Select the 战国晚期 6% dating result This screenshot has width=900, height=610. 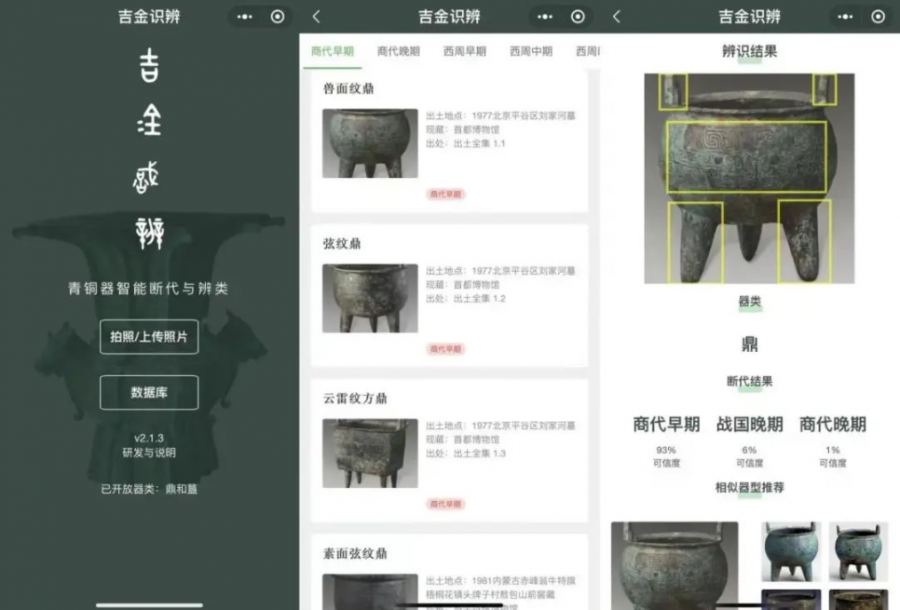750,441
